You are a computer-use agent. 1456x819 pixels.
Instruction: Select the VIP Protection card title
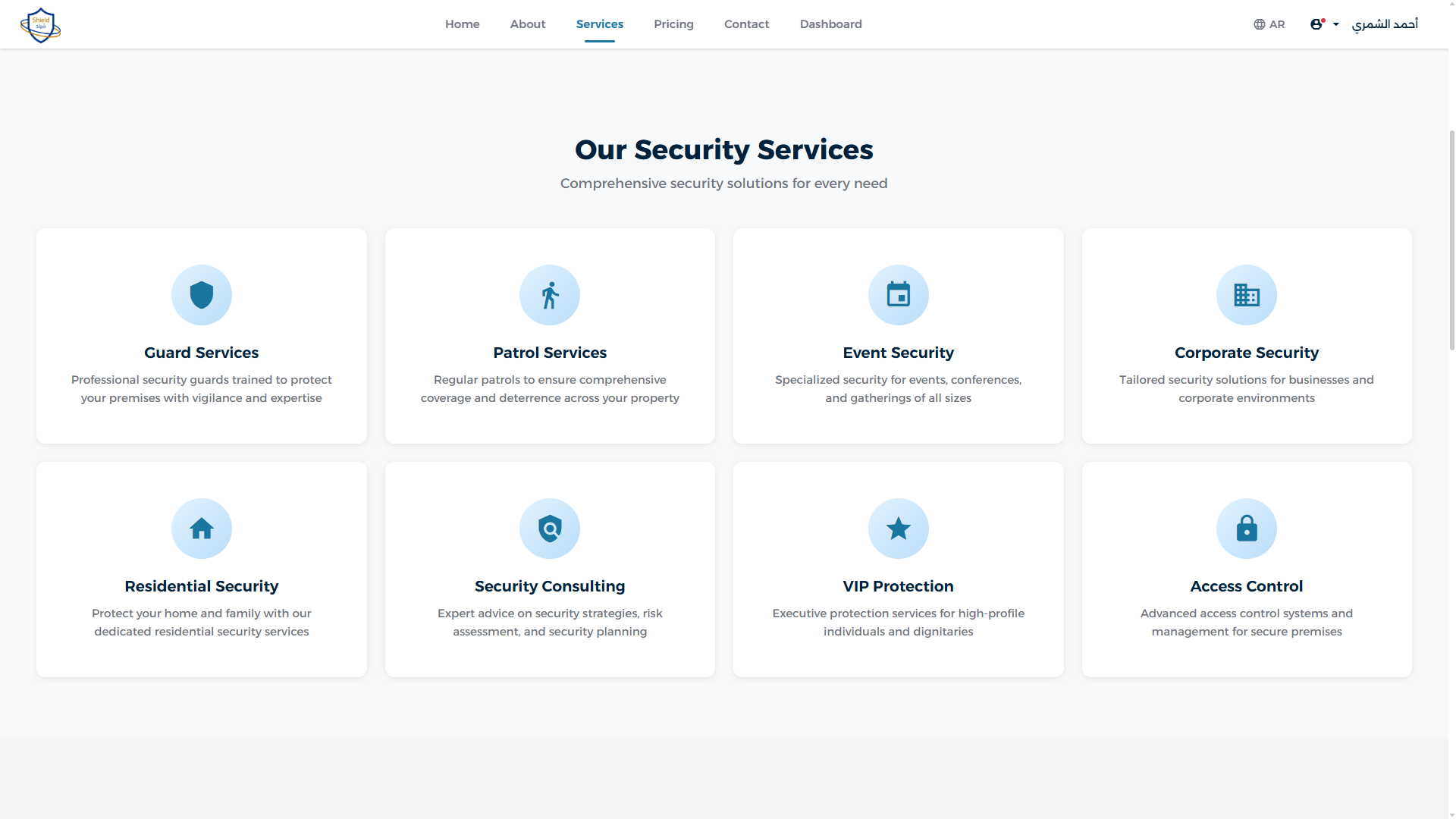click(x=898, y=586)
